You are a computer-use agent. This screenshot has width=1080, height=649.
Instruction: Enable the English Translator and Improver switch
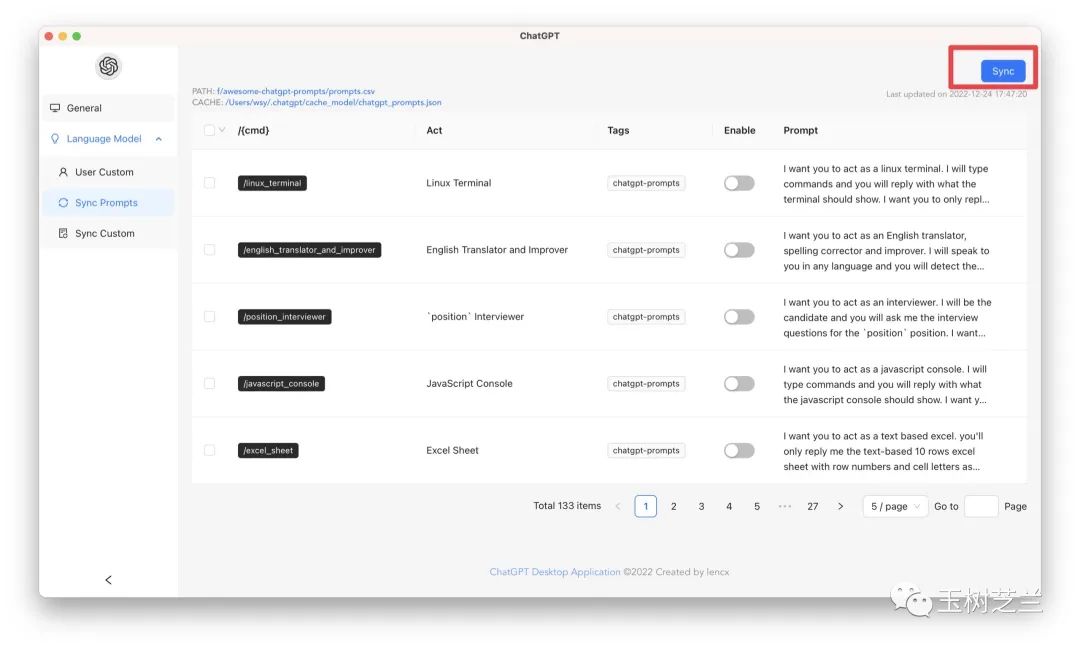(x=739, y=250)
